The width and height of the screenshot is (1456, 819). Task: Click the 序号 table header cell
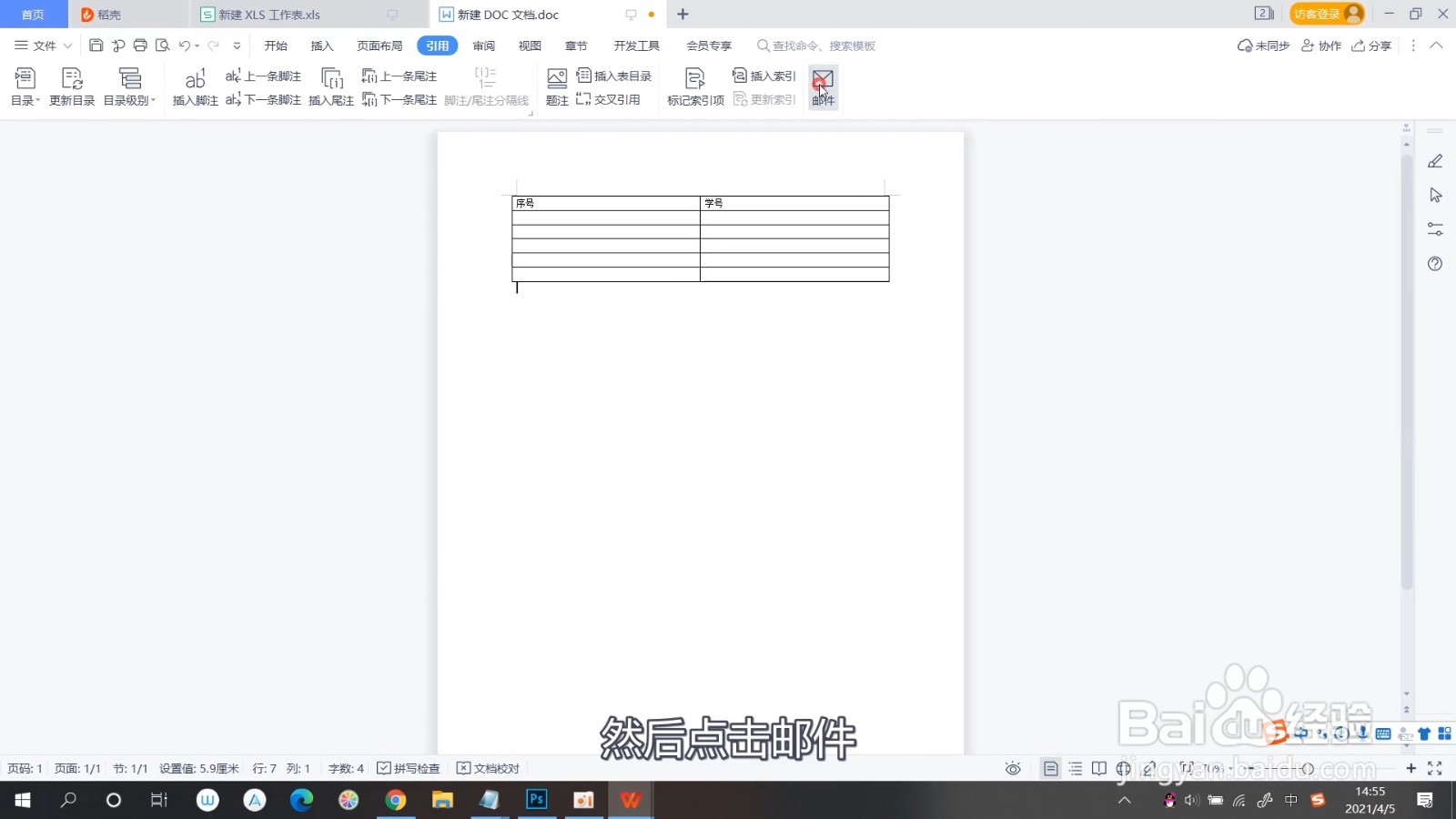click(x=606, y=203)
